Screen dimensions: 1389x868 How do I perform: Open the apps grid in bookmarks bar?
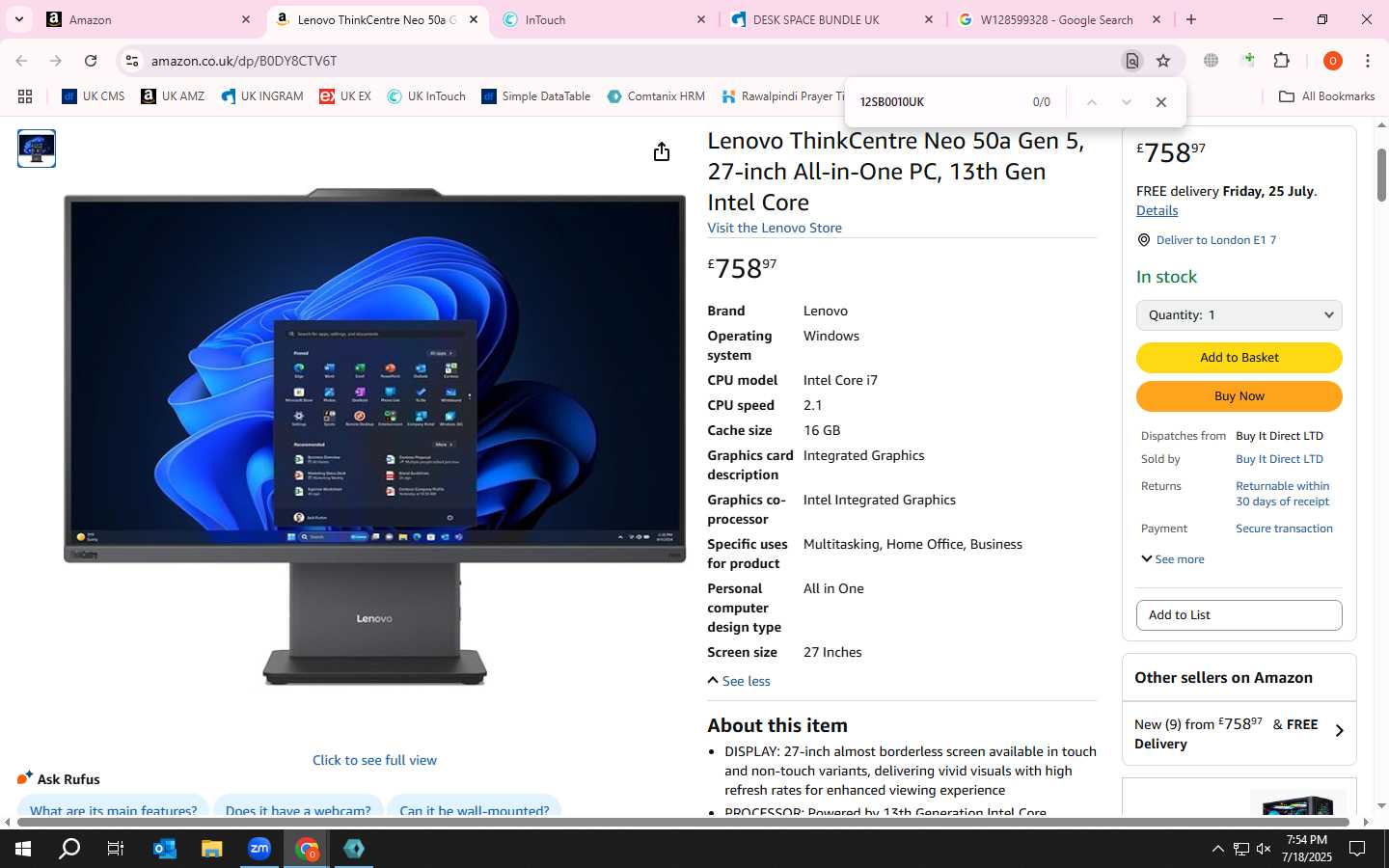point(25,96)
